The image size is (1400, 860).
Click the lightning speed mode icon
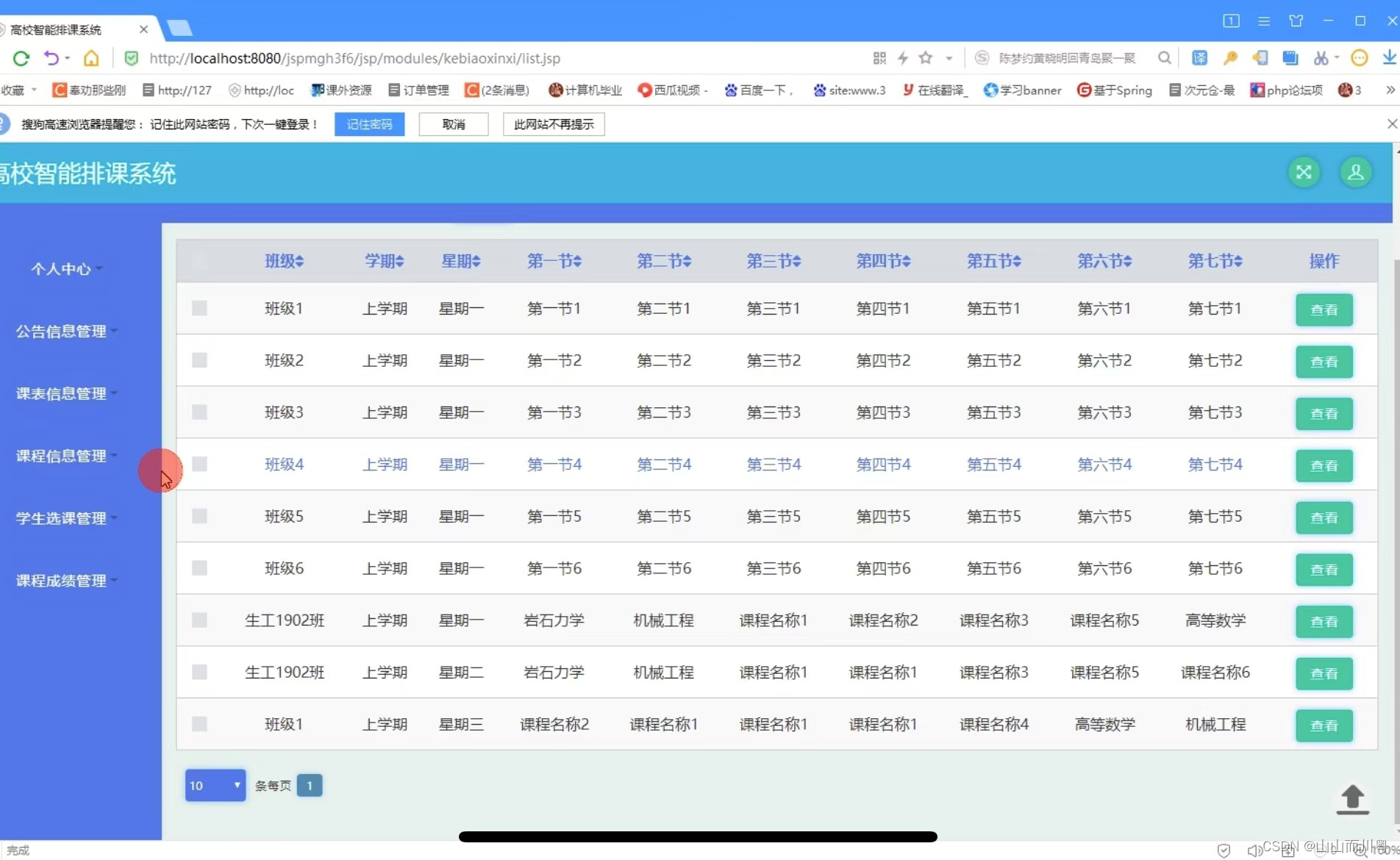click(x=903, y=58)
